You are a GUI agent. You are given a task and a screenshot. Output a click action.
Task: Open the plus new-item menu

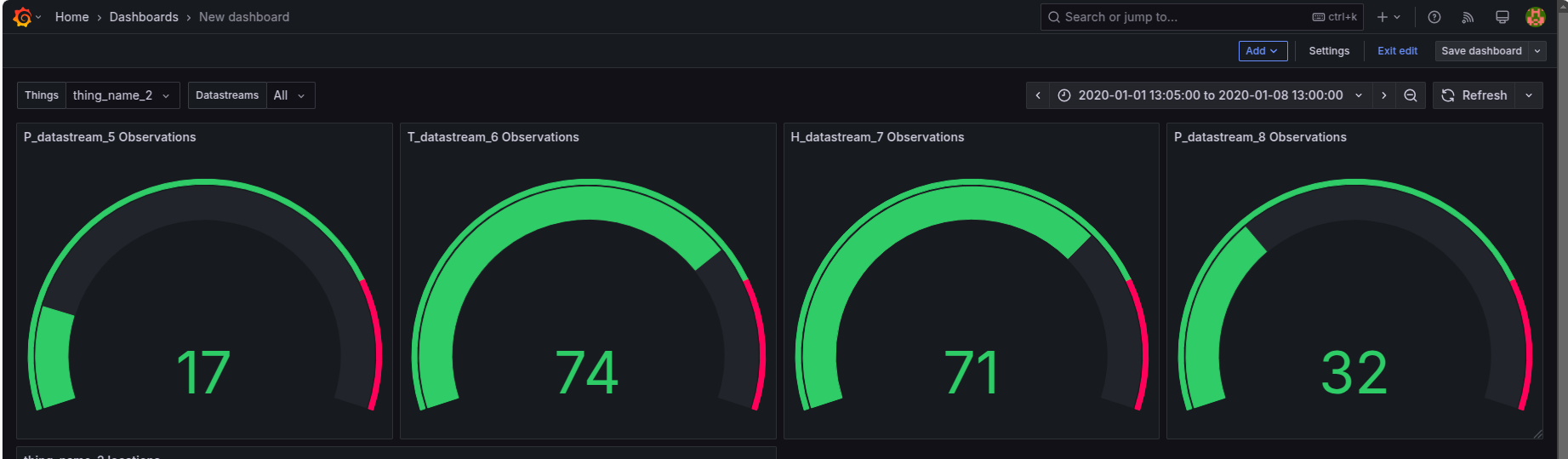[x=1388, y=17]
